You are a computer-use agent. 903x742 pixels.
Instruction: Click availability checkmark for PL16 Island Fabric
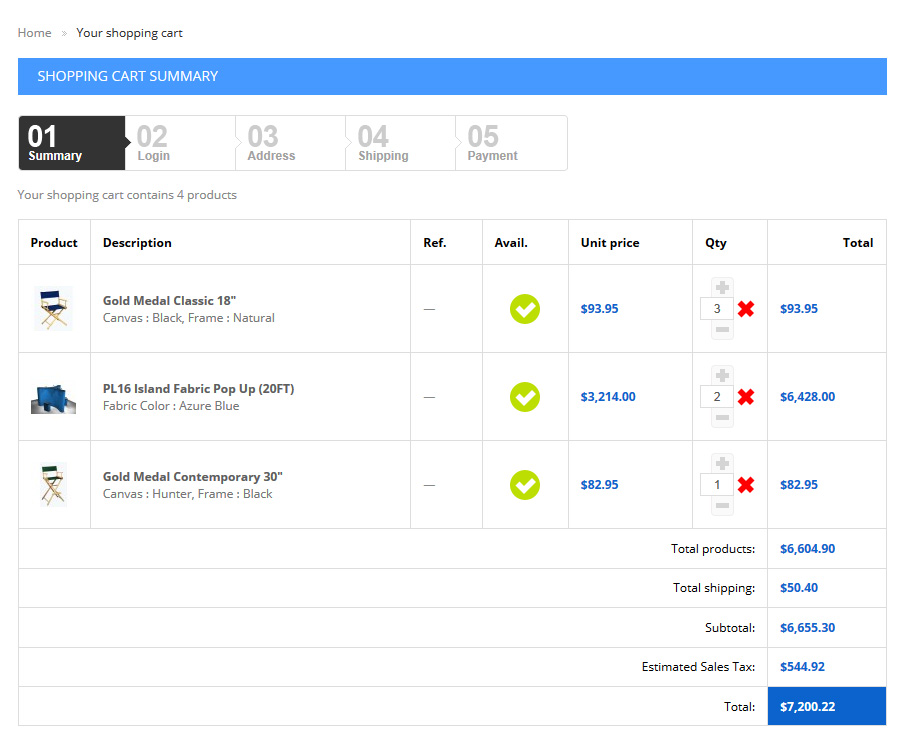point(525,397)
